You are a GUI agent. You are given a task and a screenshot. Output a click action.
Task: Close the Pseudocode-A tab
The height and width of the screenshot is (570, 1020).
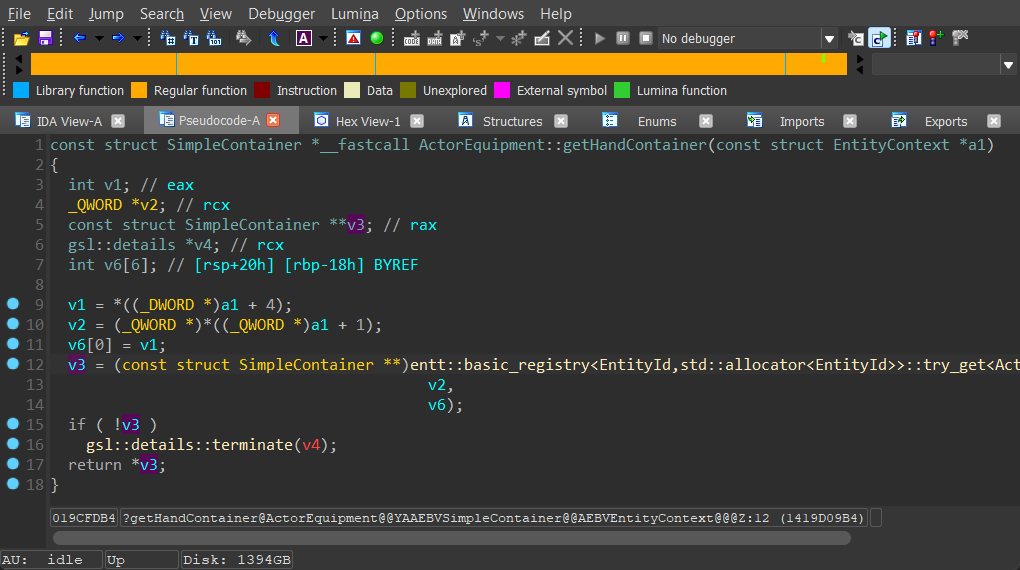pos(273,121)
